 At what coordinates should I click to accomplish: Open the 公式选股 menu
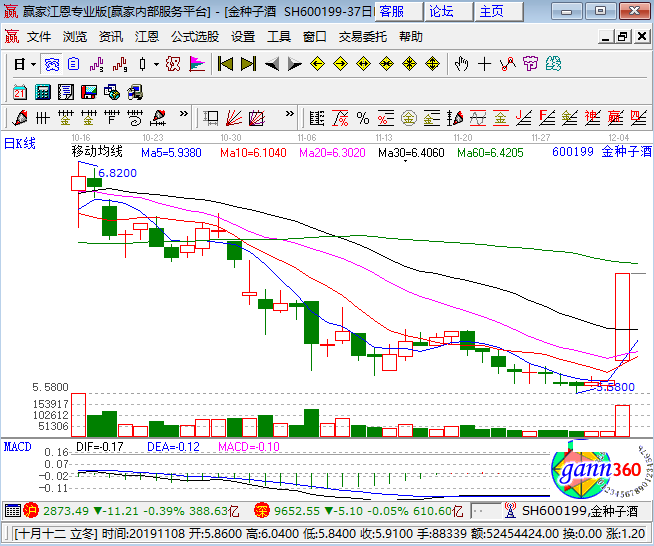(x=195, y=37)
